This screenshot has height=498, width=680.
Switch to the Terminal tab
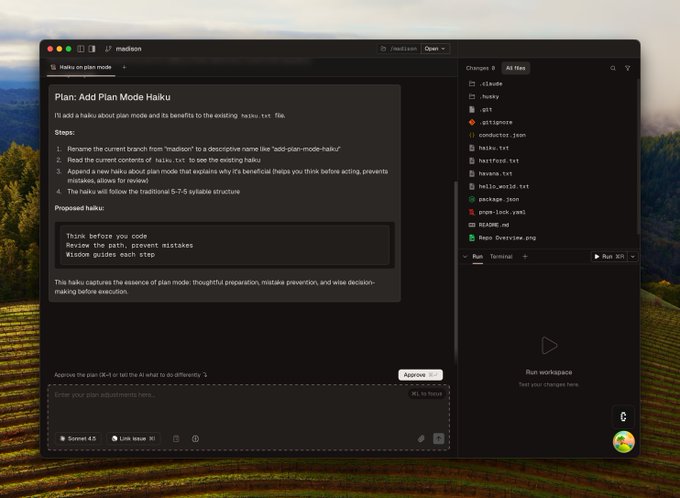tap(501, 257)
